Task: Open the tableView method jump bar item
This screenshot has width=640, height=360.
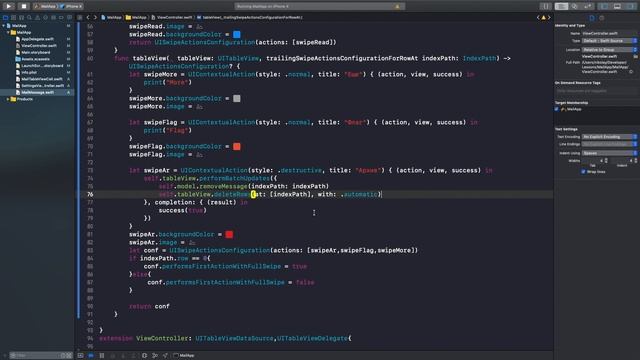Action: (x=250, y=18)
